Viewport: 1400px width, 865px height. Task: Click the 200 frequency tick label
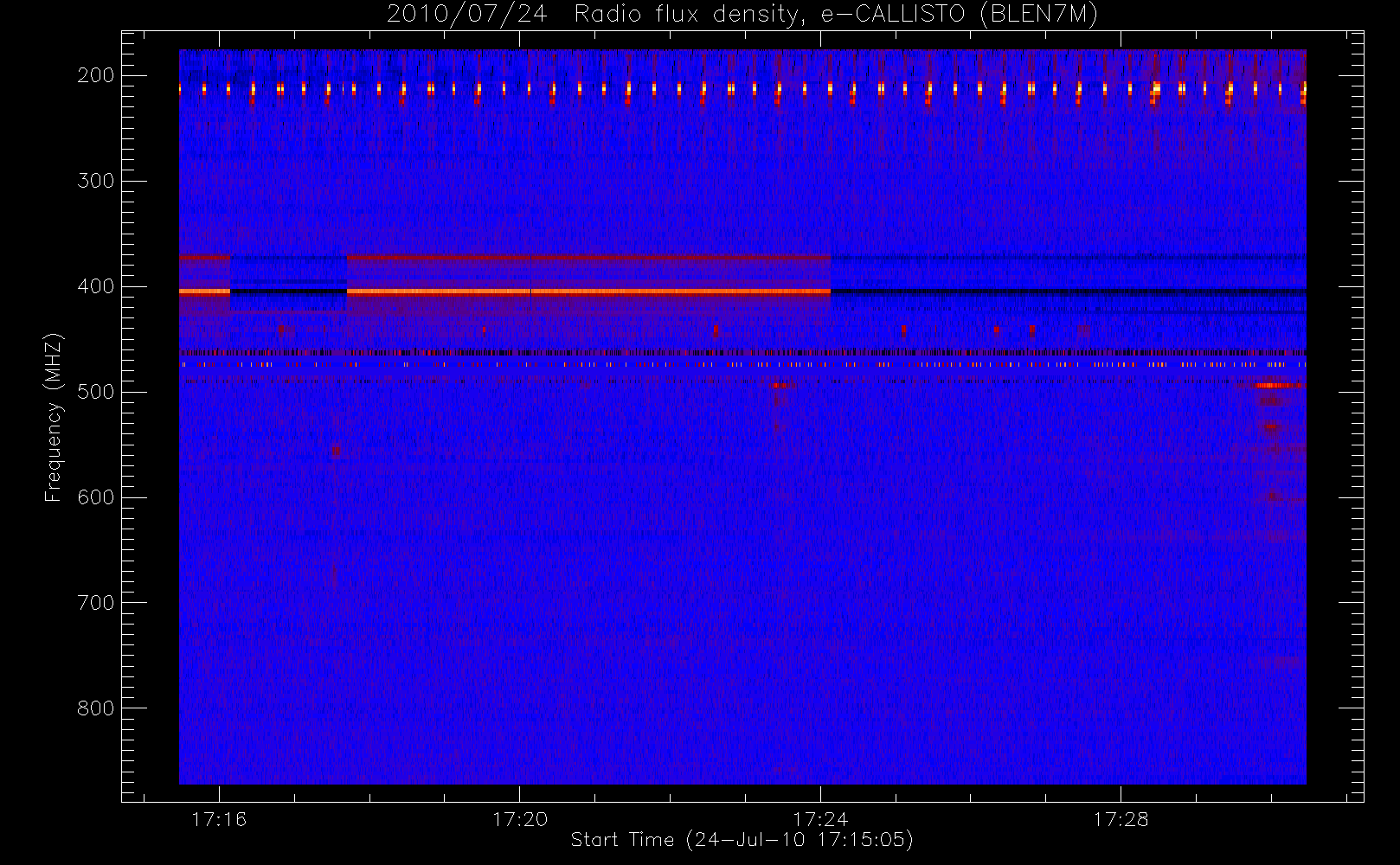pos(96,75)
